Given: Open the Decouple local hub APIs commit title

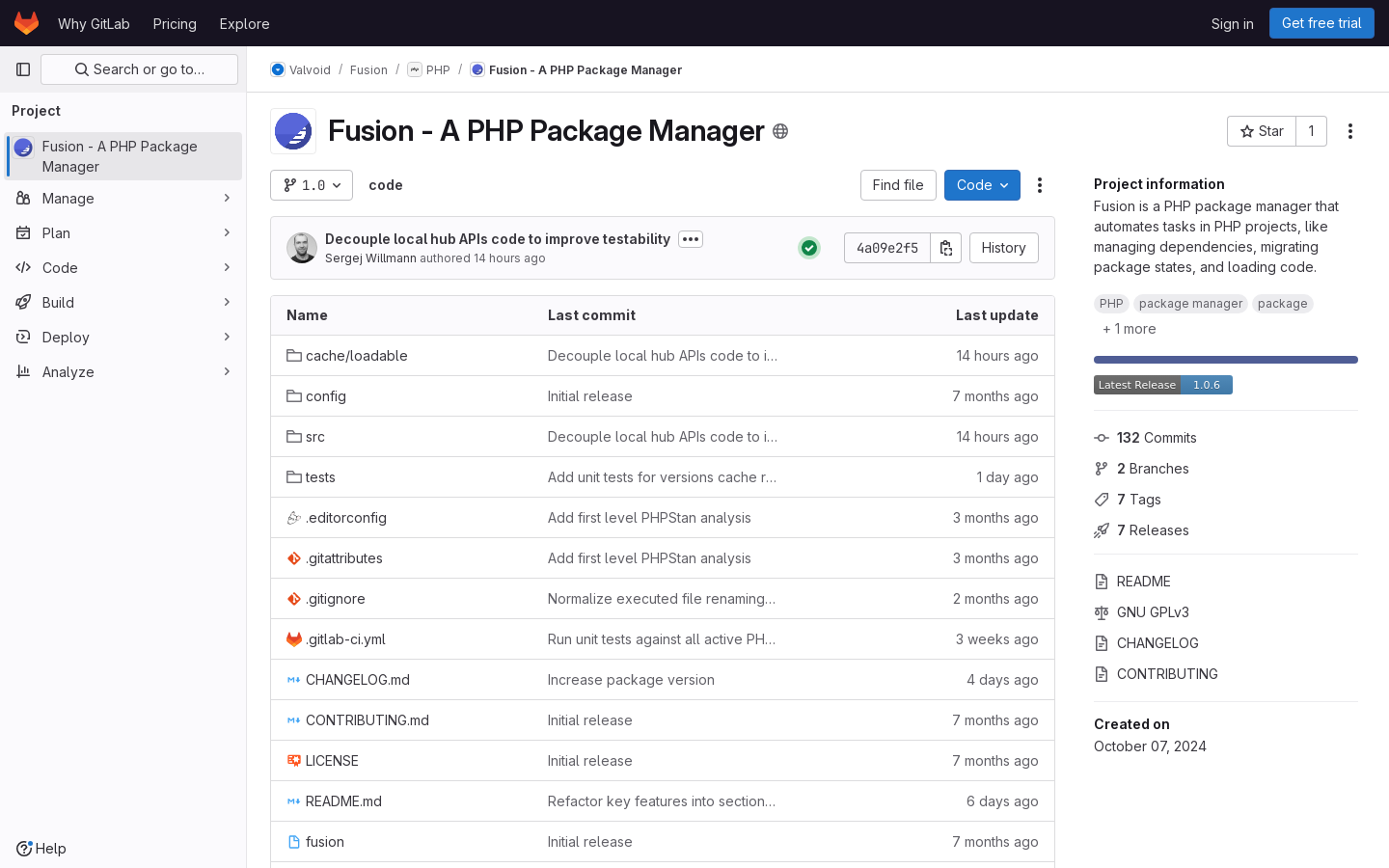Looking at the screenshot, I should coord(498,239).
